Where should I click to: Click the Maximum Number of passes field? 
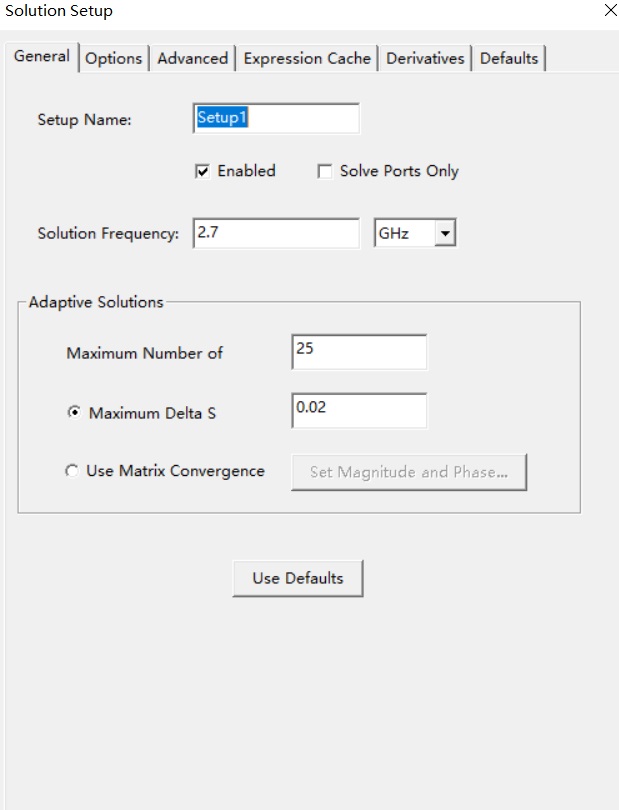coord(359,352)
